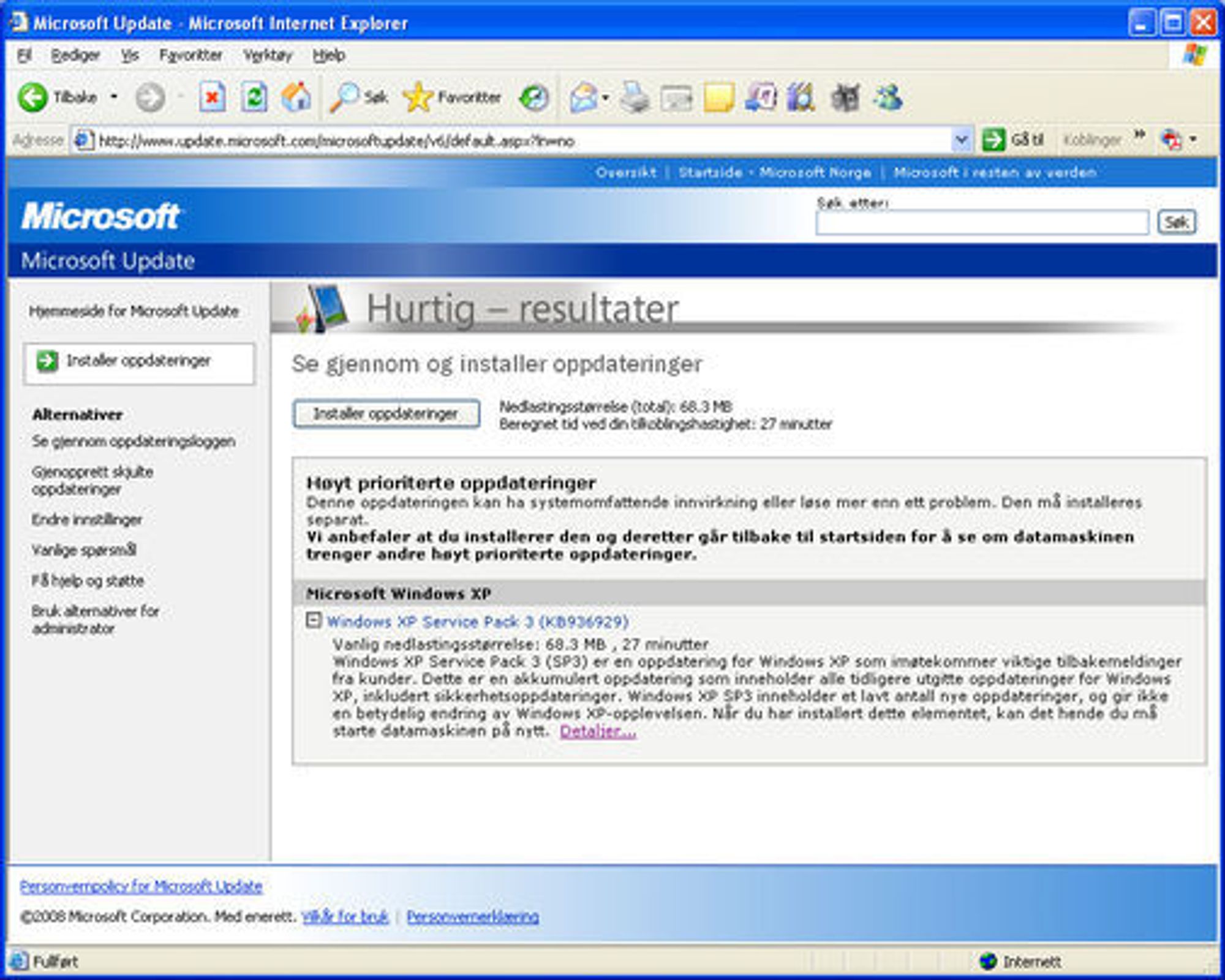Click the Microsoft logo in the banner

[100, 216]
